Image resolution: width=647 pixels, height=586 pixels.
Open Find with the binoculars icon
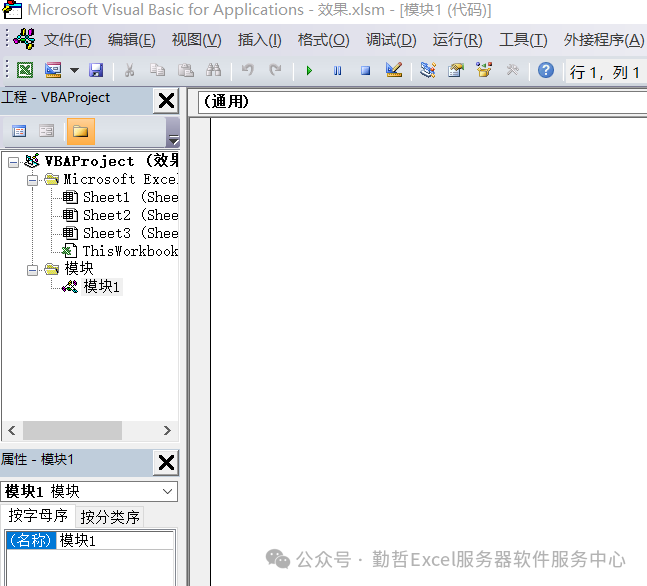213,70
